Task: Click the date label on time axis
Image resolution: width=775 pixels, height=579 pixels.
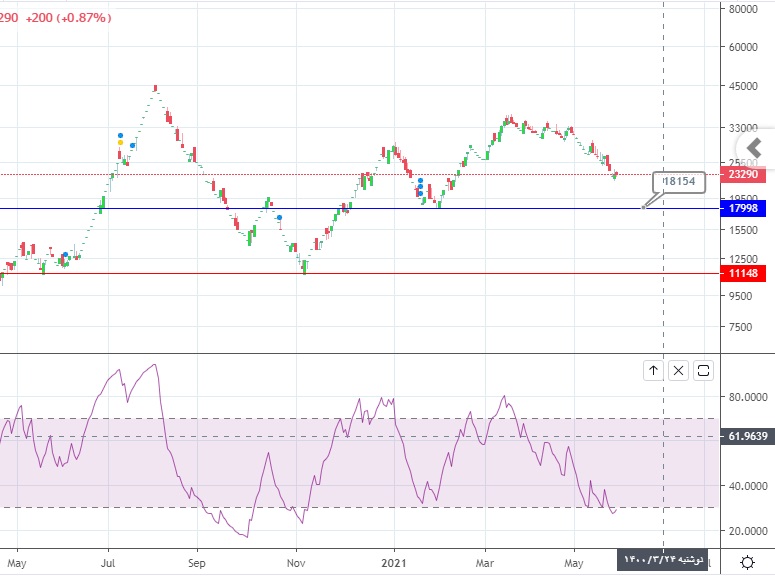Action: pos(662,559)
